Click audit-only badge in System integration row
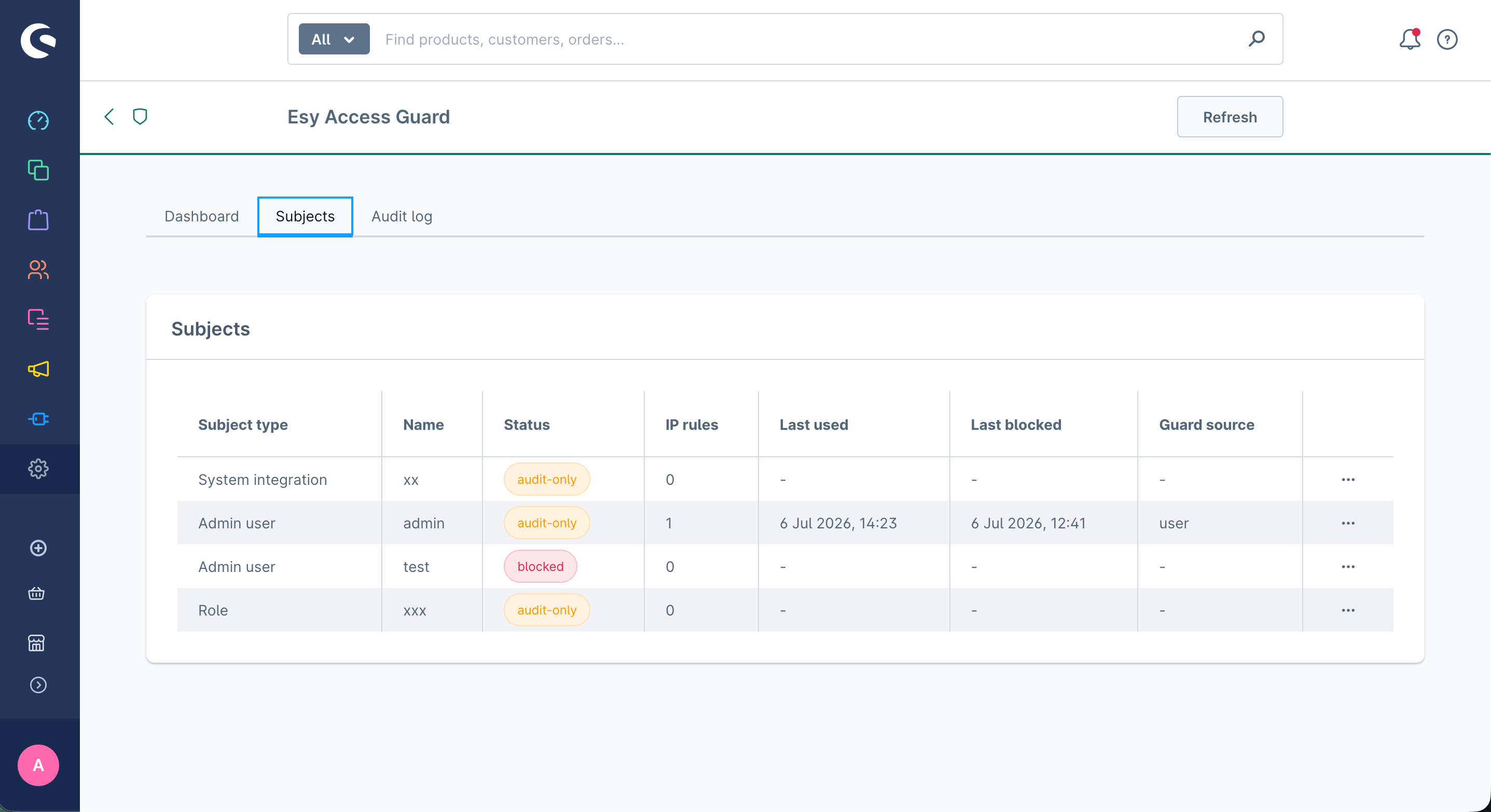Image resolution: width=1491 pixels, height=812 pixels. [547, 480]
